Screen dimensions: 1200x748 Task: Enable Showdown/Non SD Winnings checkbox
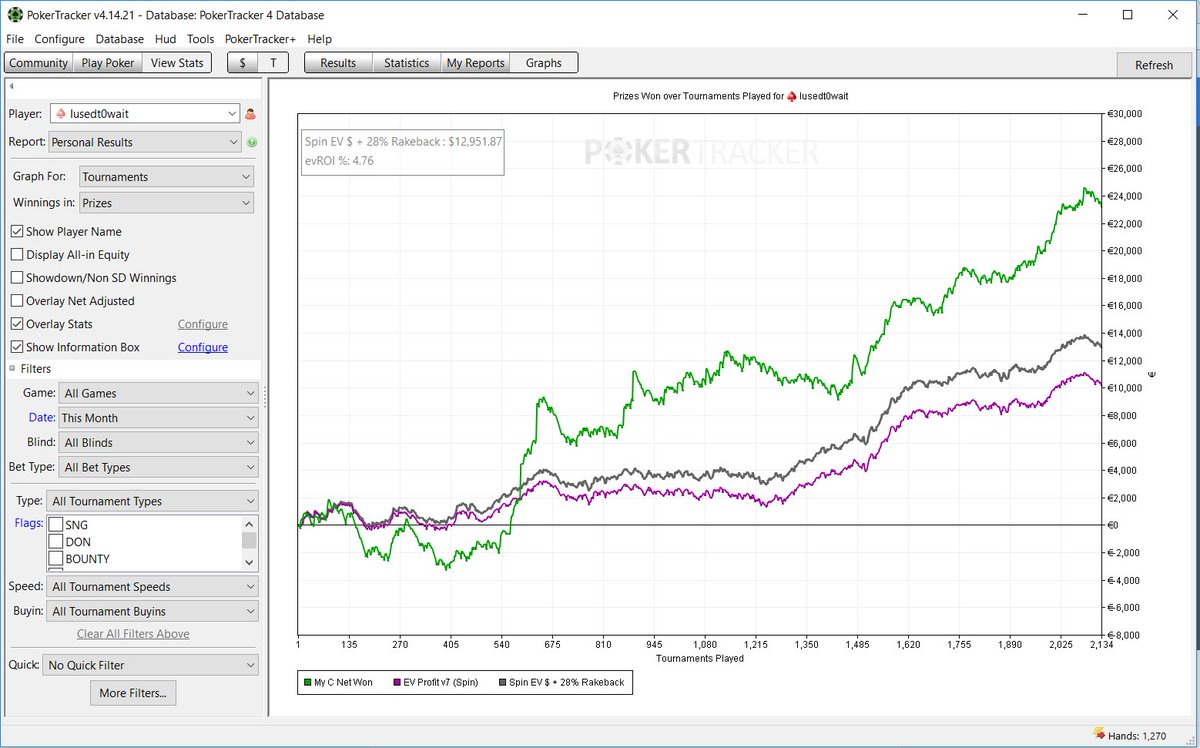[17, 277]
